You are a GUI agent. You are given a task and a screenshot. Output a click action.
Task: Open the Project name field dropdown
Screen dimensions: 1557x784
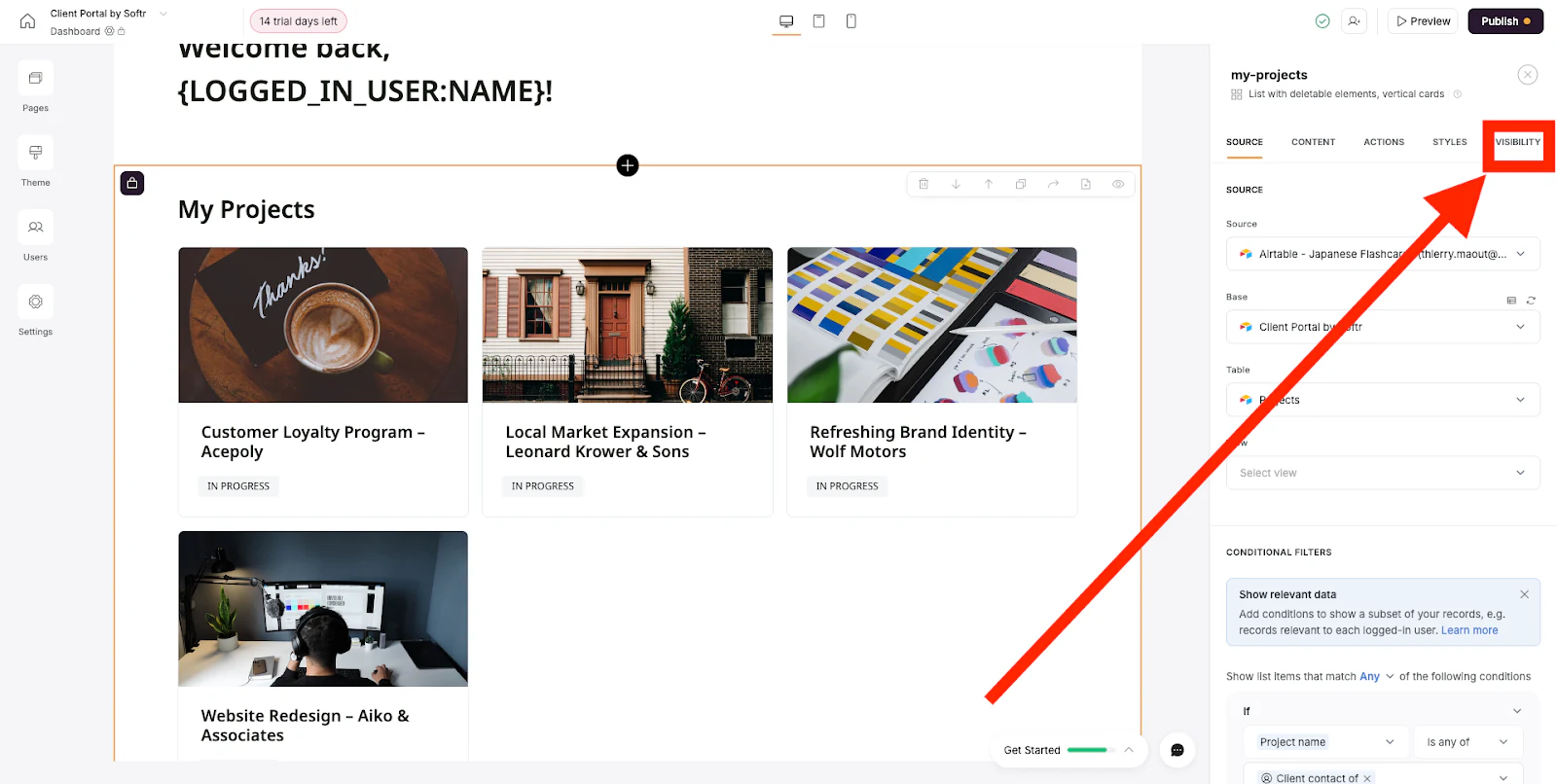pos(1325,742)
